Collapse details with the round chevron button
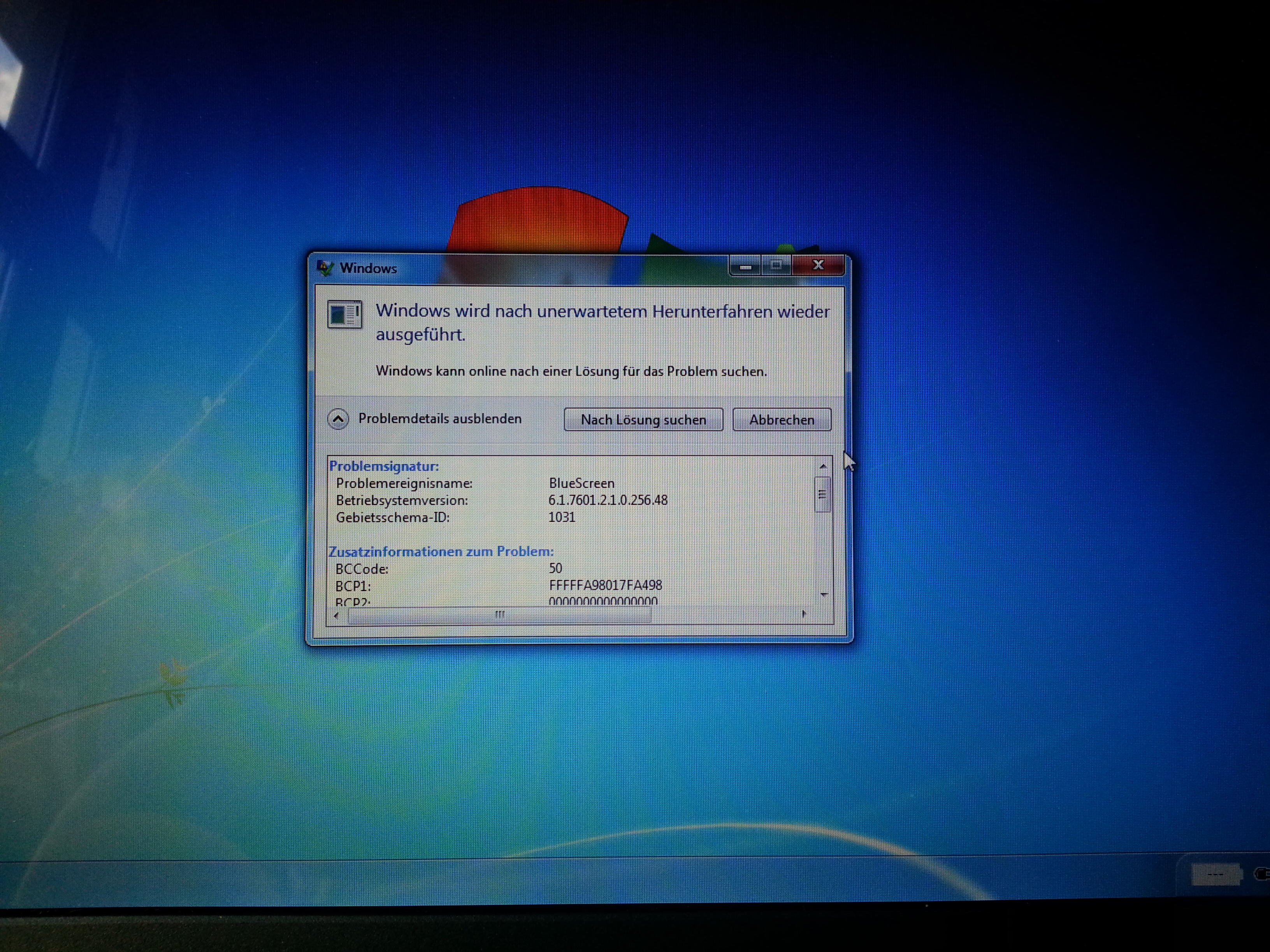 (338, 419)
